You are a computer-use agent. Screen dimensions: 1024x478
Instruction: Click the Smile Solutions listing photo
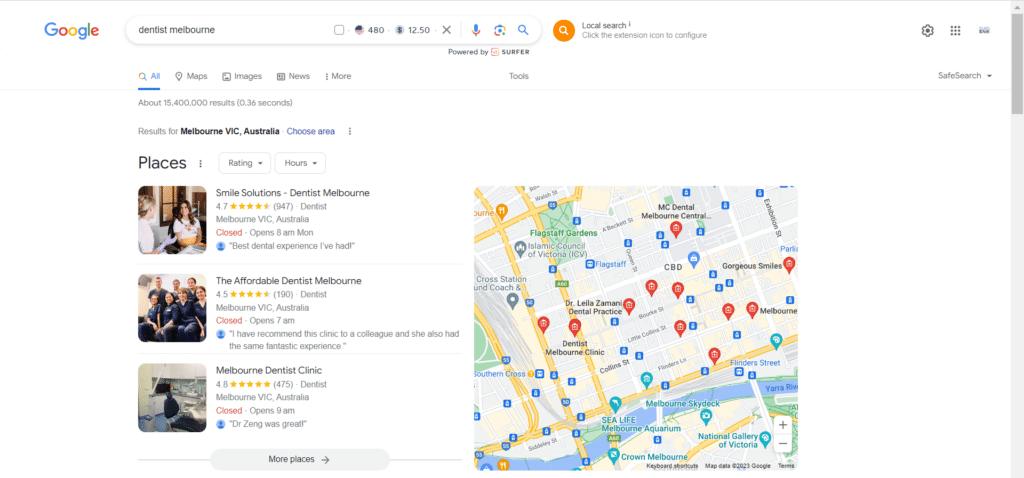(172, 220)
